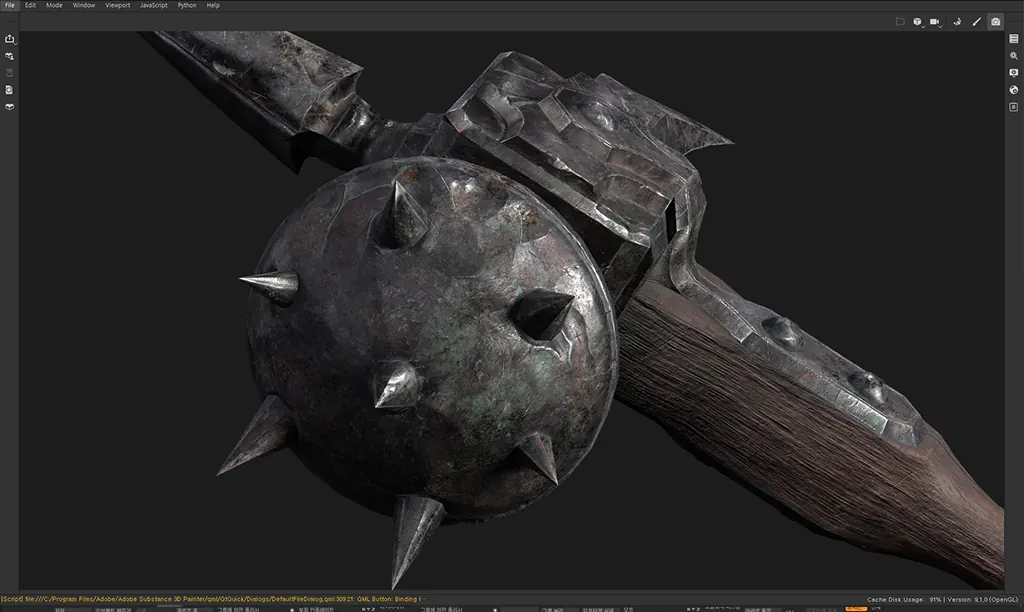
Task: Open the Help menu
Action: (x=213, y=5)
